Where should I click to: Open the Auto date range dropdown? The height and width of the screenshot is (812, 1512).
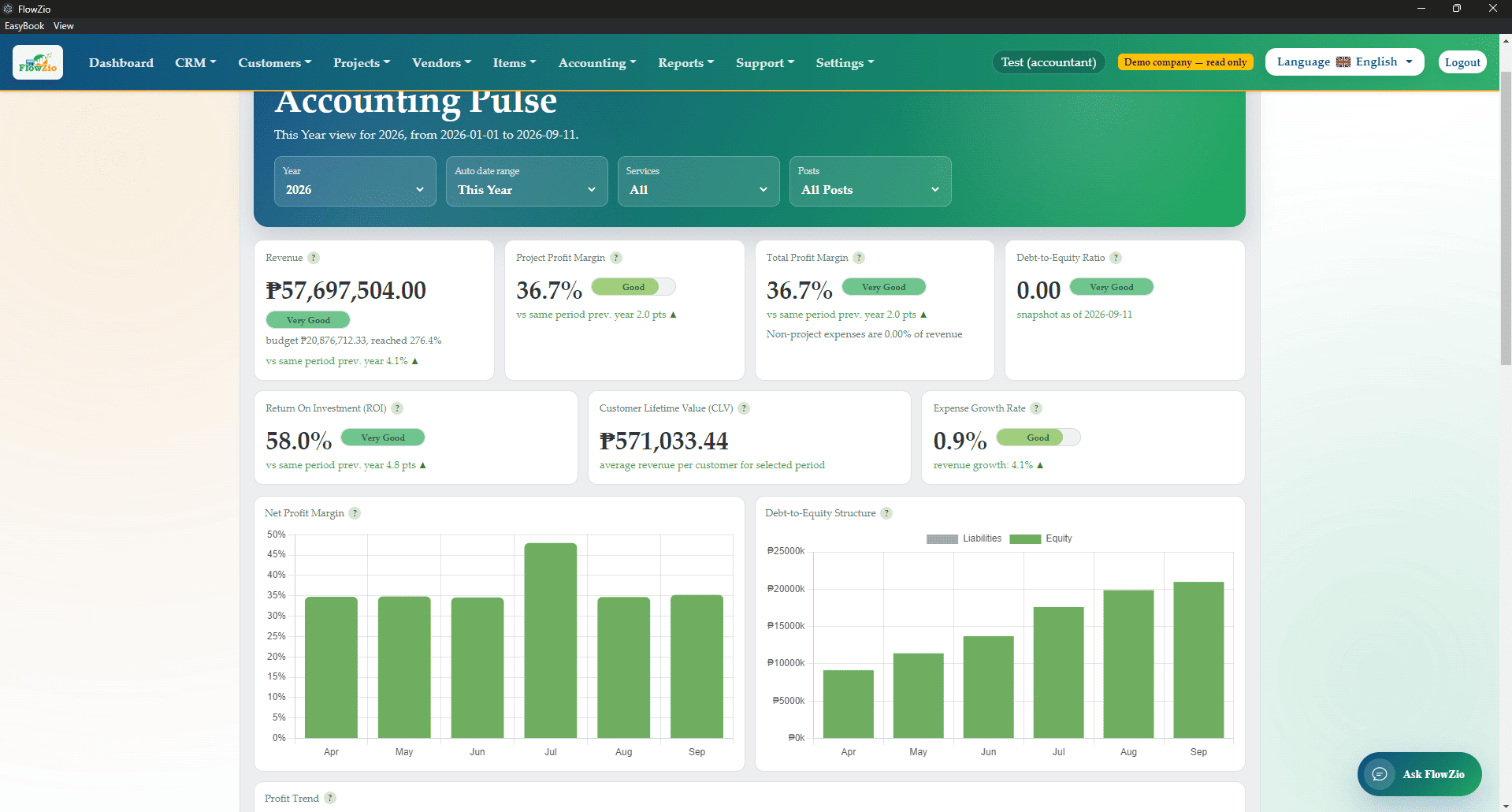pyautogui.click(x=527, y=181)
